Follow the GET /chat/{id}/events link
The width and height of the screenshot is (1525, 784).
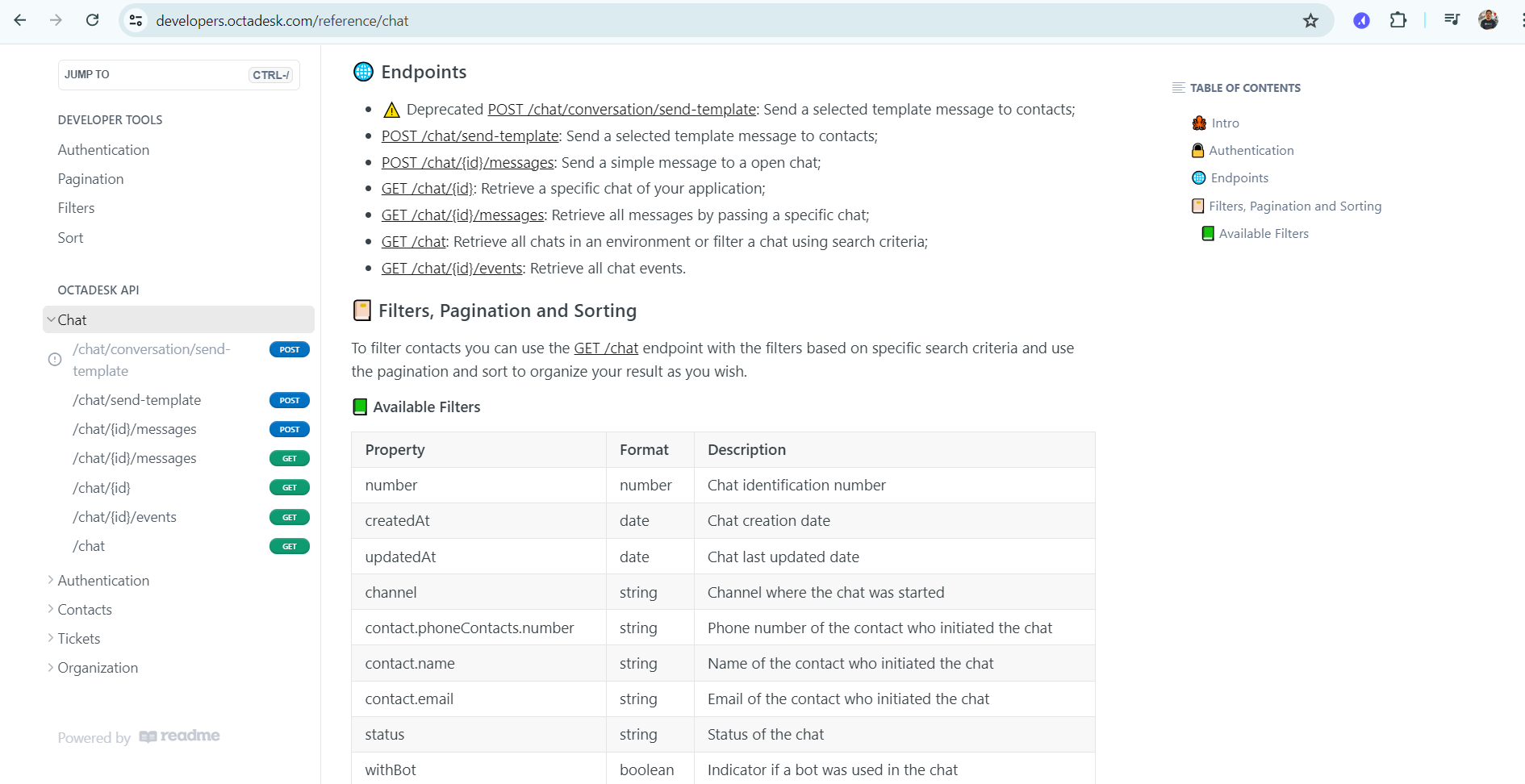click(x=452, y=269)
